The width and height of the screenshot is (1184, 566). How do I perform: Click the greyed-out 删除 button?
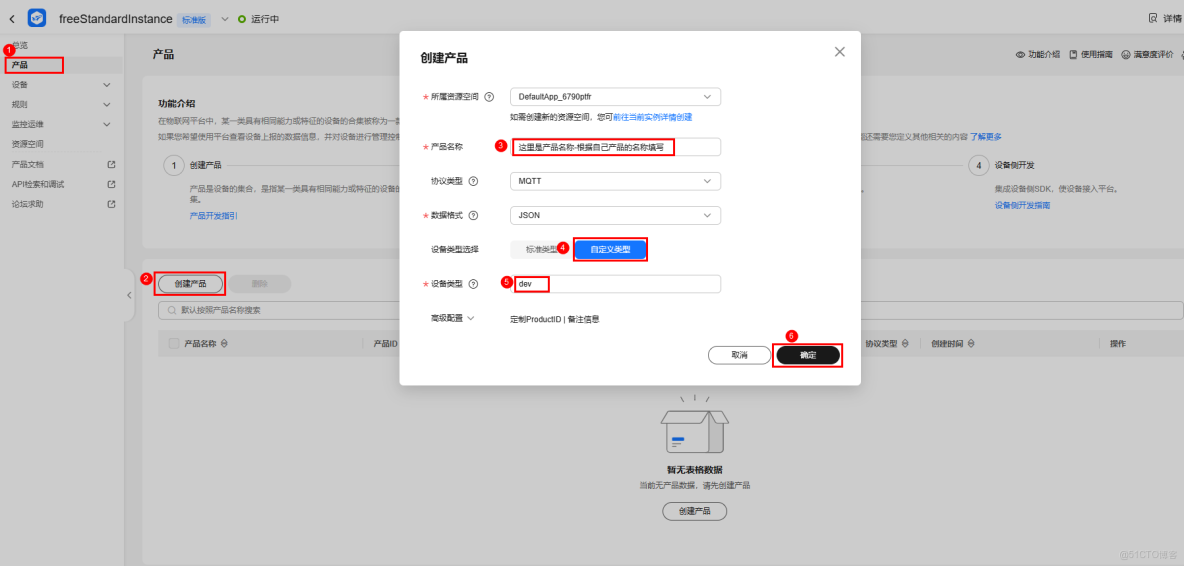(x=260, y=284)
